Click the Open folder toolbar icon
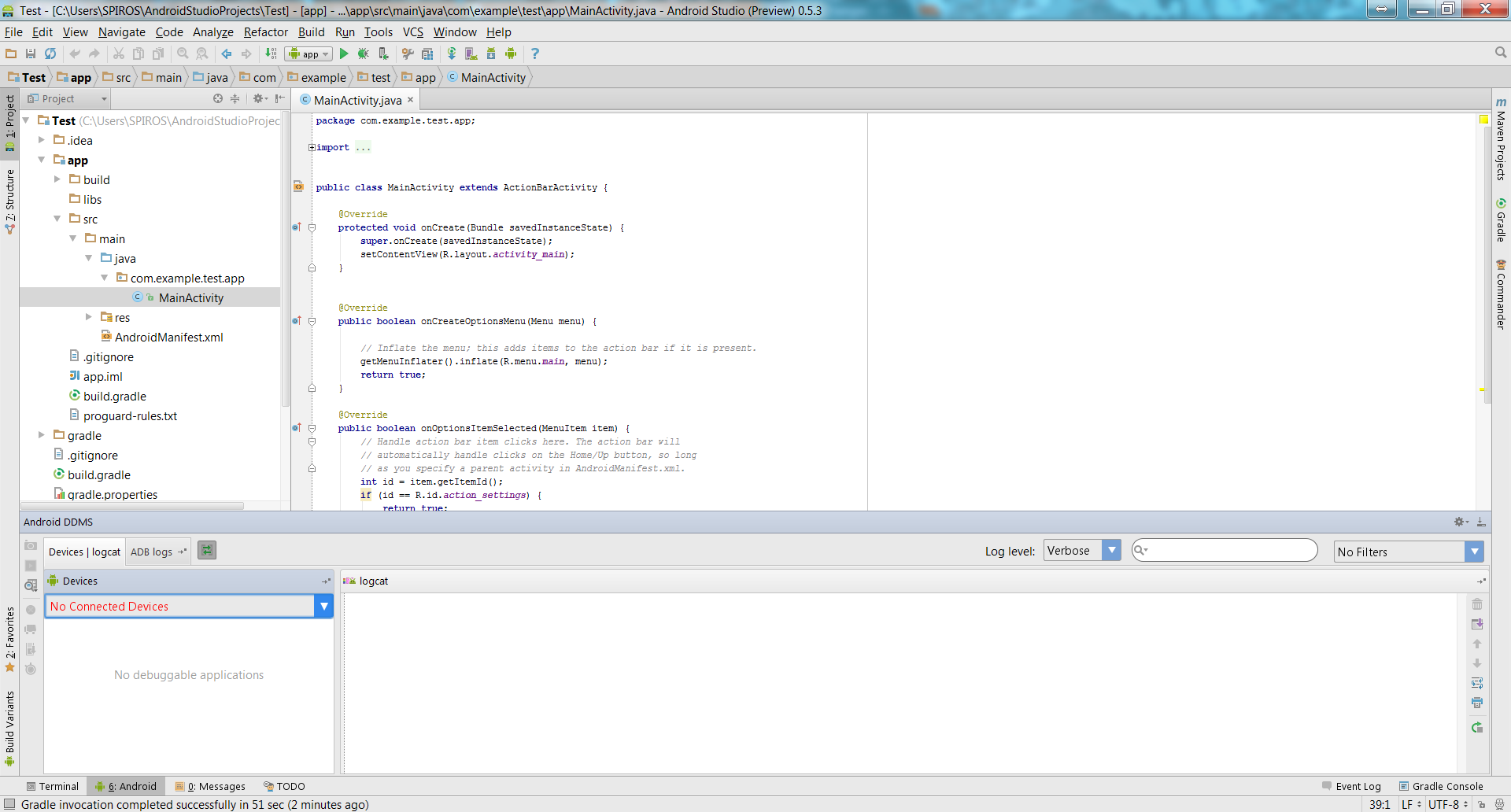This screenshot has height=812, width=1511. 11,54
